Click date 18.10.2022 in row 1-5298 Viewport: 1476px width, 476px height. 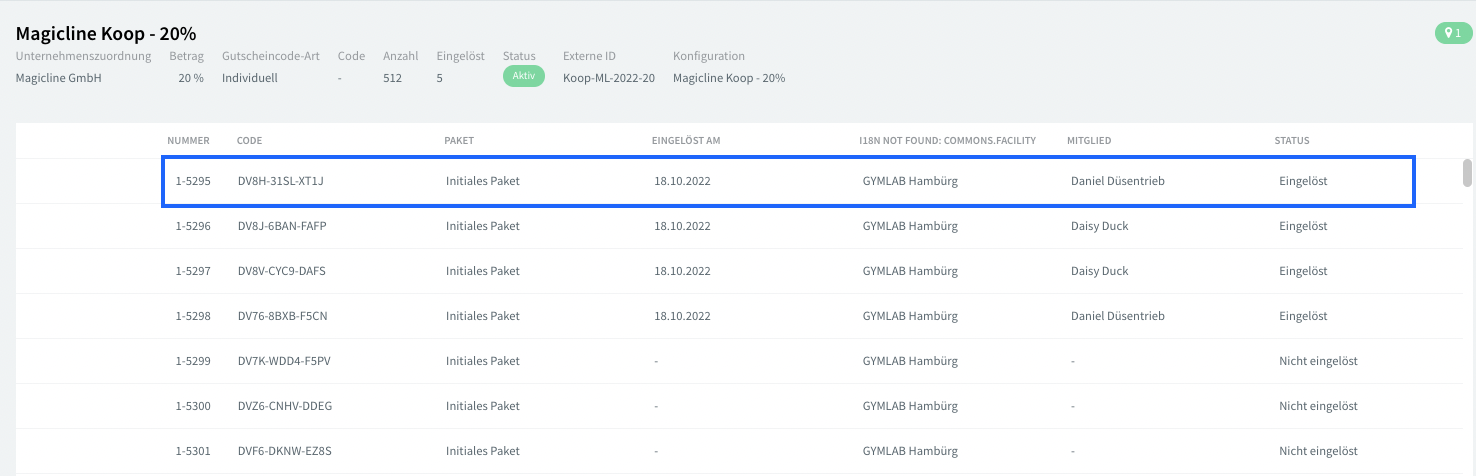tap(683, 316)
